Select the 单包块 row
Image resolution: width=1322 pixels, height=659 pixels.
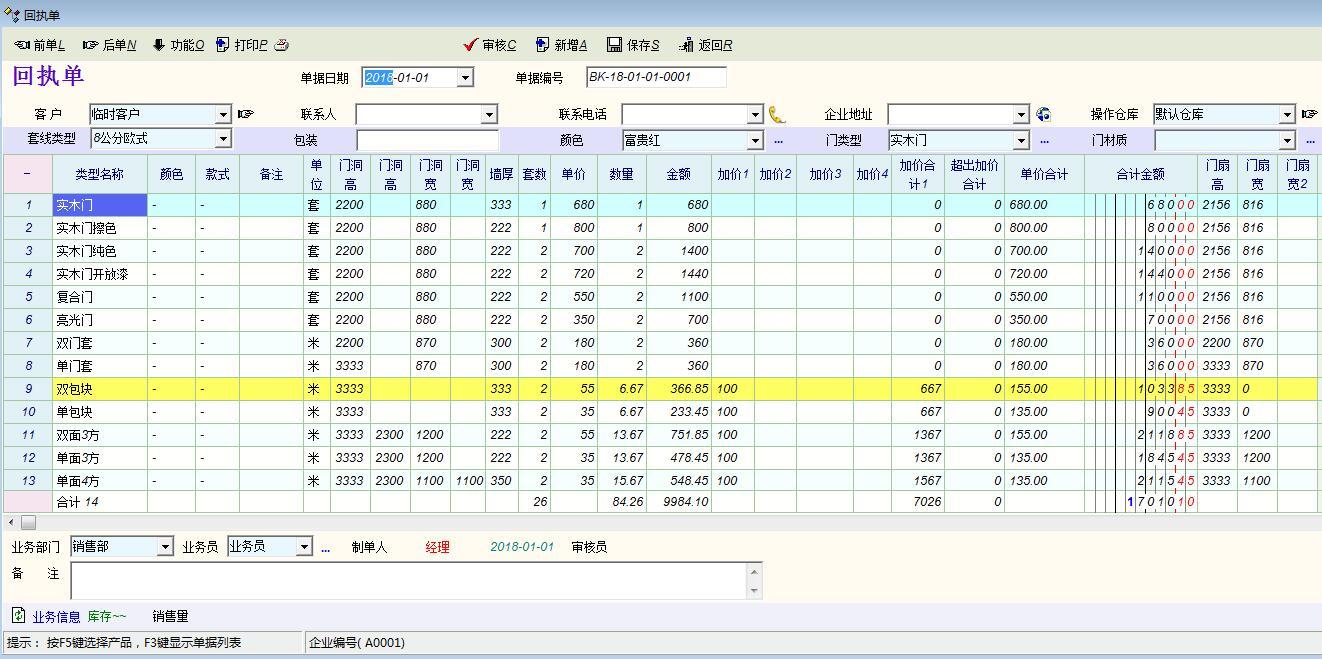tap(660, 412)
